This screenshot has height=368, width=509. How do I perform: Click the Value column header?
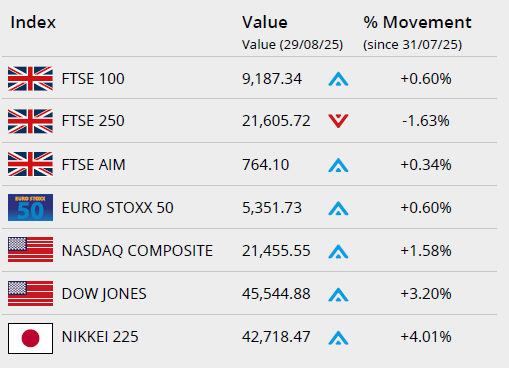(x=265, y=22)
